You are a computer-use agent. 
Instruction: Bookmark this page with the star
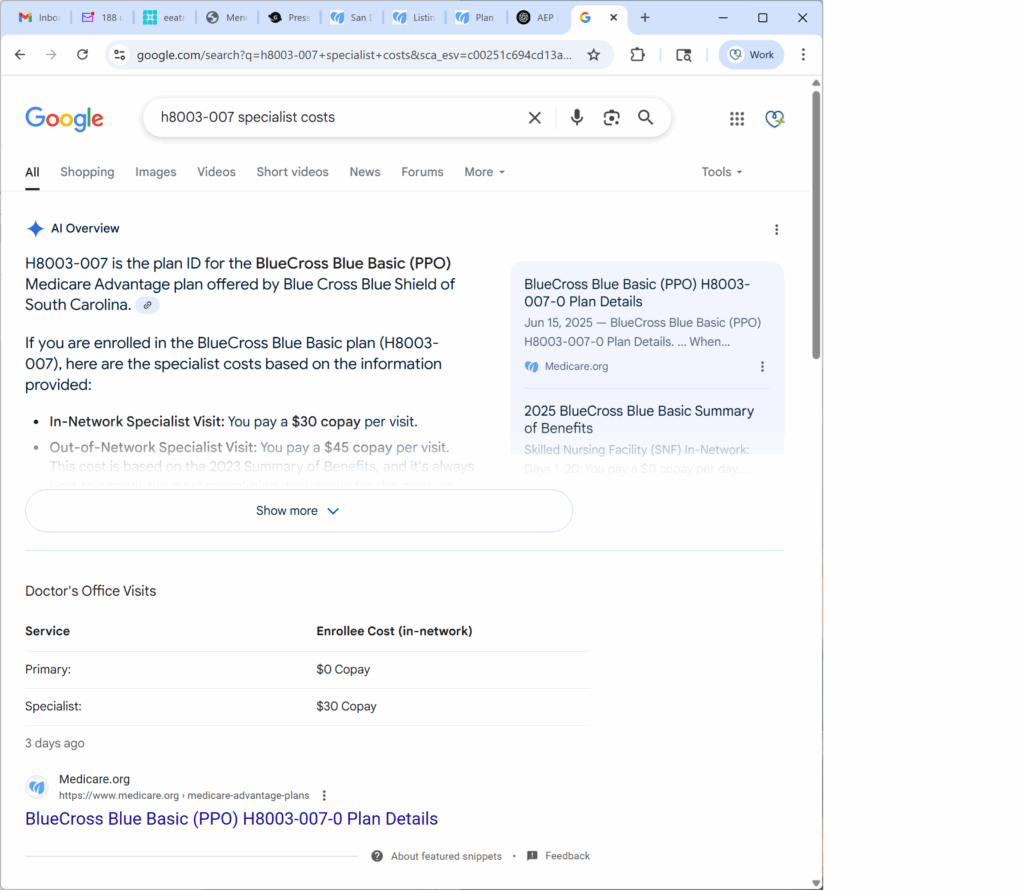tap(594, 55)
